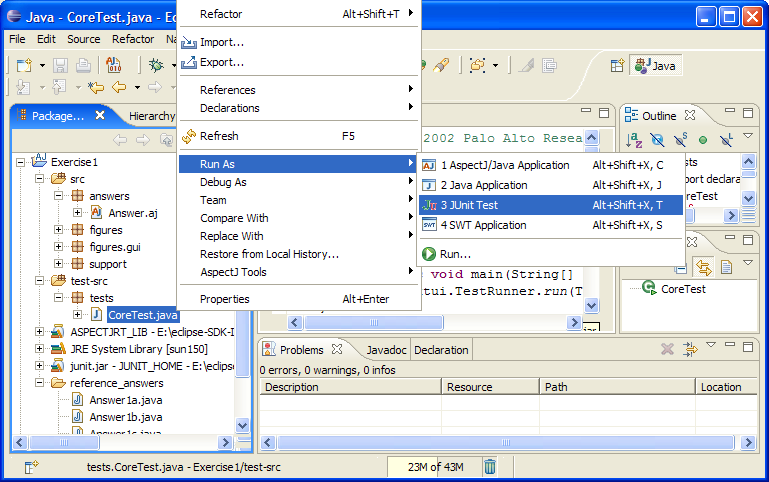The height and width of the screenshot is (482, 769).
Task: Expand the ASPECTJRT_LIB library node
Action: [39, 332]
